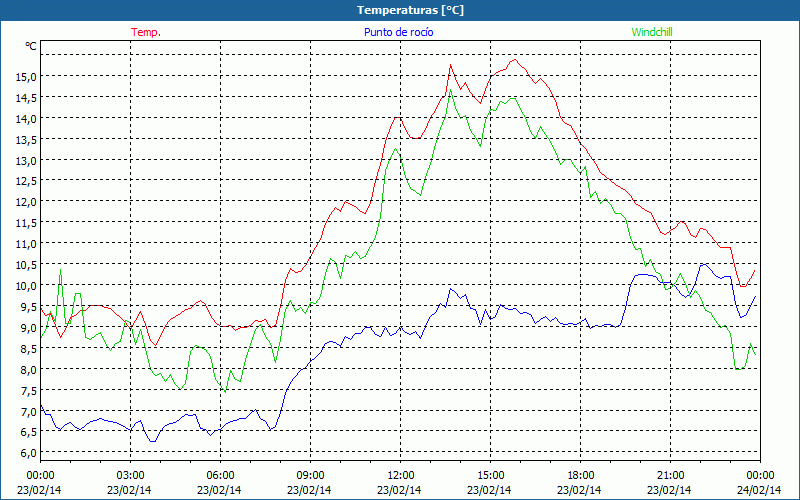The height and width of the screenshot is (500, 800).
Task: Click the 15,0 y-axis value
Action: (26, 77)
